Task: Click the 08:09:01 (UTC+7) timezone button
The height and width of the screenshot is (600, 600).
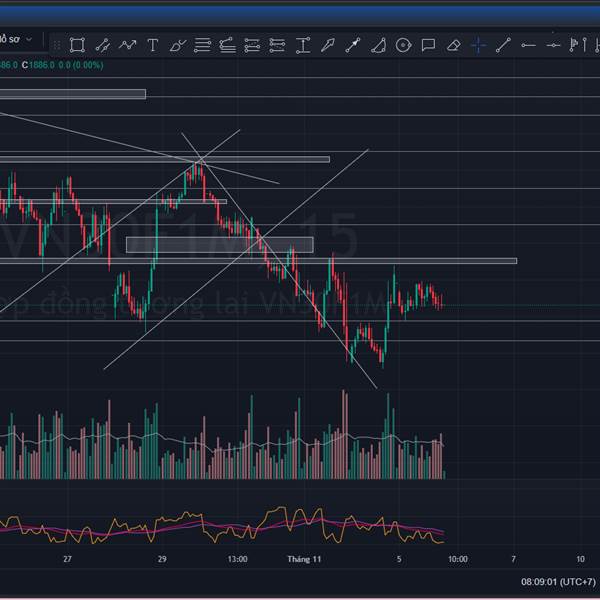Action: click(558, 582)
